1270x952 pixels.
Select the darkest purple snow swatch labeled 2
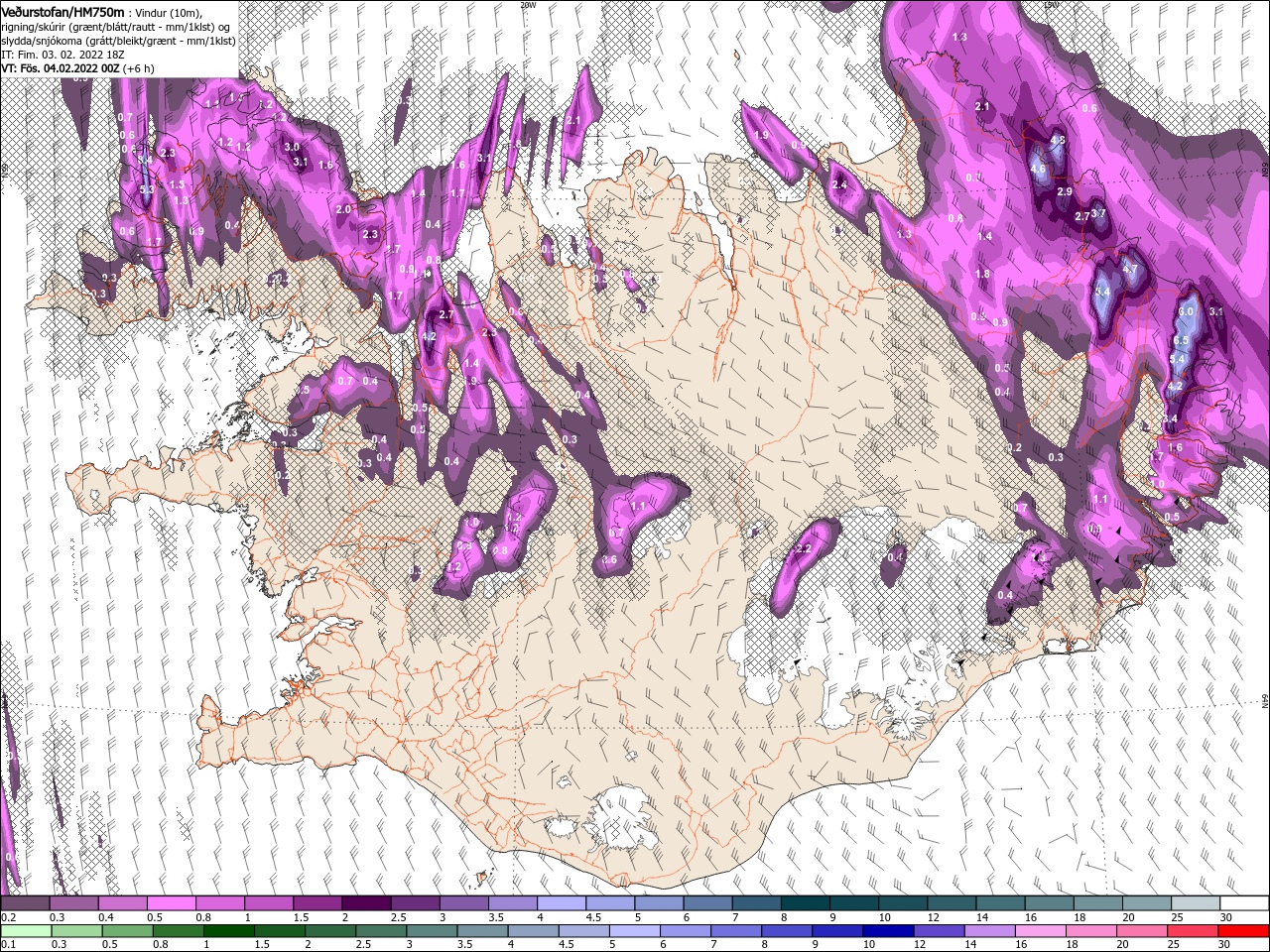[x=365, y=903]
